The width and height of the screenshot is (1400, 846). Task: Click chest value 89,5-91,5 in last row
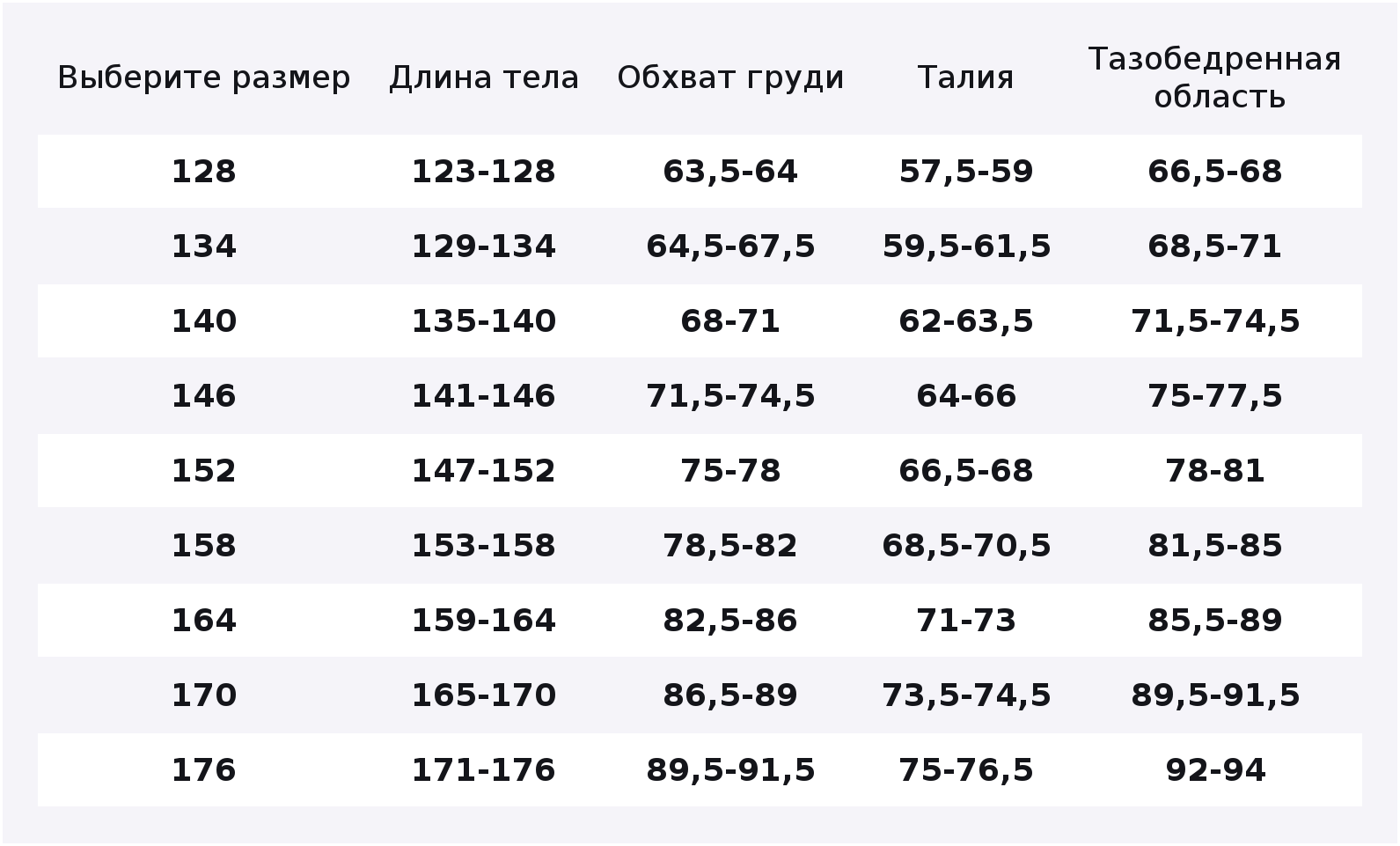pyautogui.click(x=730, y=769)
